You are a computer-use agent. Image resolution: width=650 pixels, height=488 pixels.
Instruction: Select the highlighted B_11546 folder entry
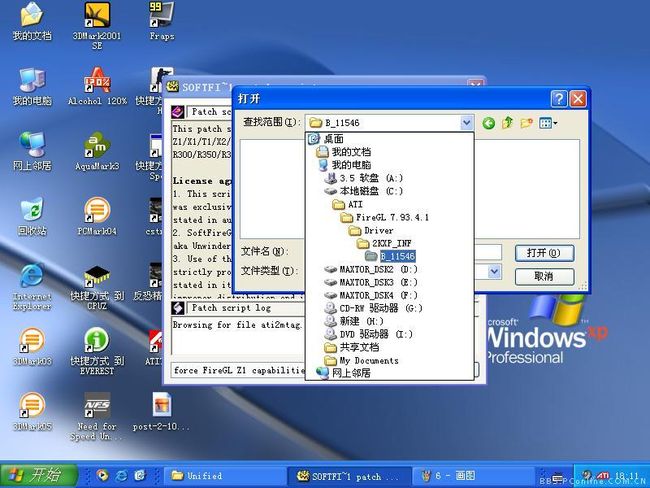click(x=390, y=256)
